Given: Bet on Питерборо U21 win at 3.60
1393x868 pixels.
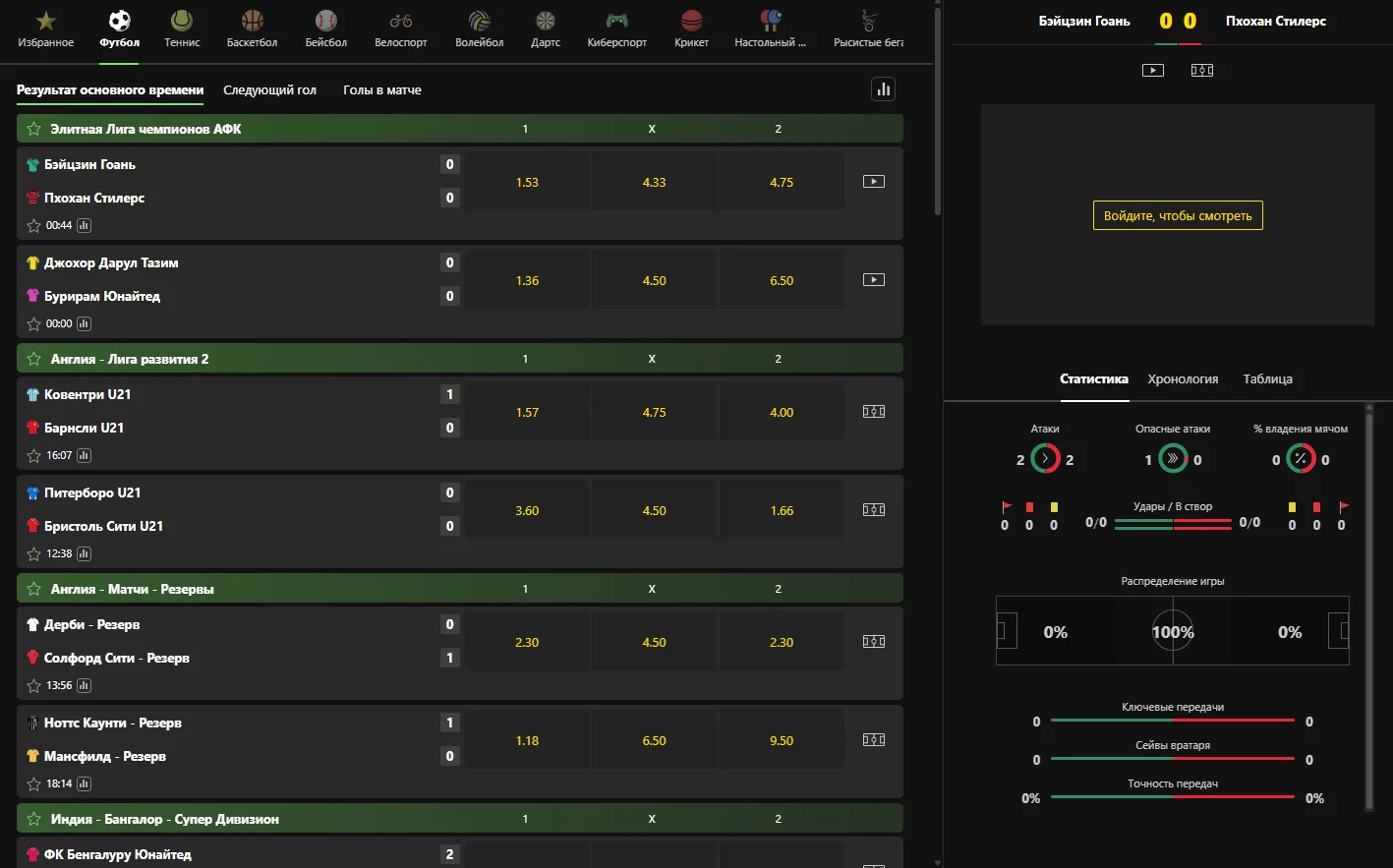Looking at the screenshot, I should tap(527, 510).
